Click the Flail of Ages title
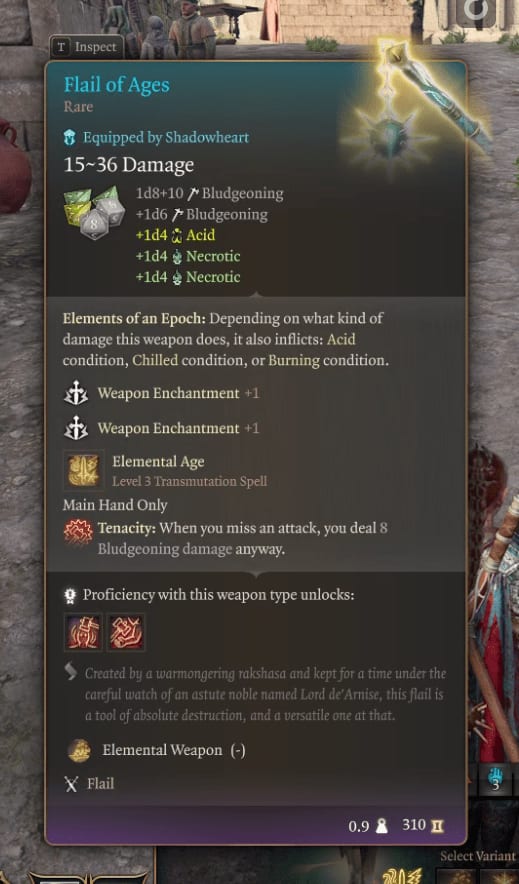Viewport: 519px width, 884px height. (x=117, y=85)
